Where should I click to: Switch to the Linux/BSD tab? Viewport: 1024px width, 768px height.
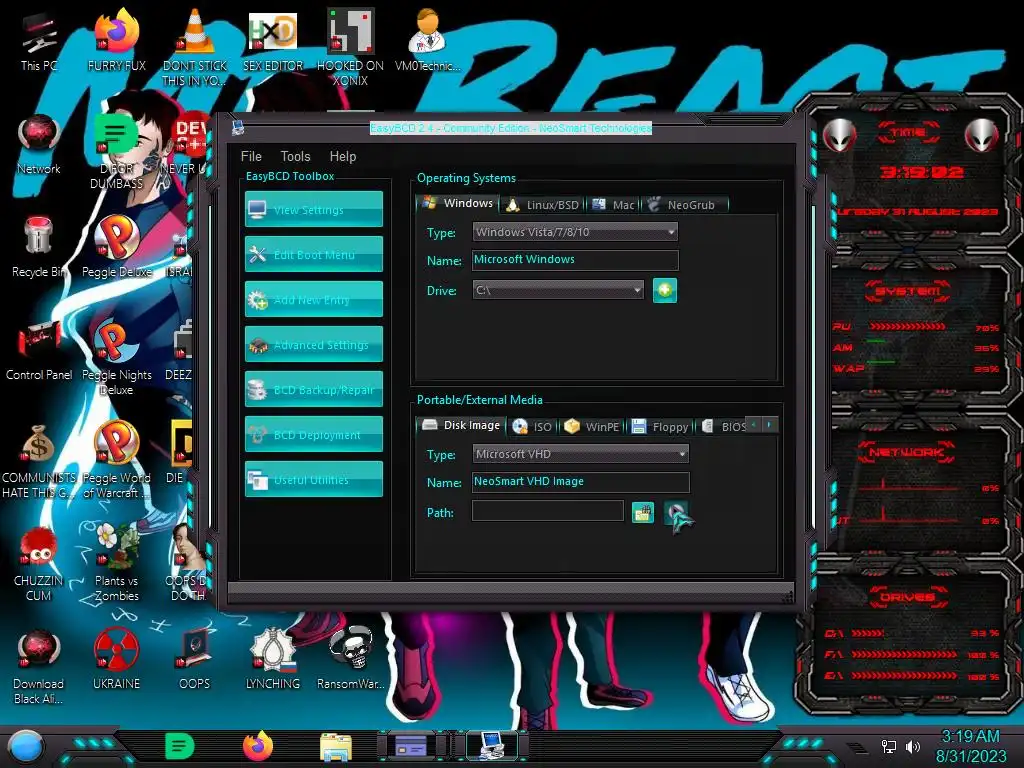point(543,205)
